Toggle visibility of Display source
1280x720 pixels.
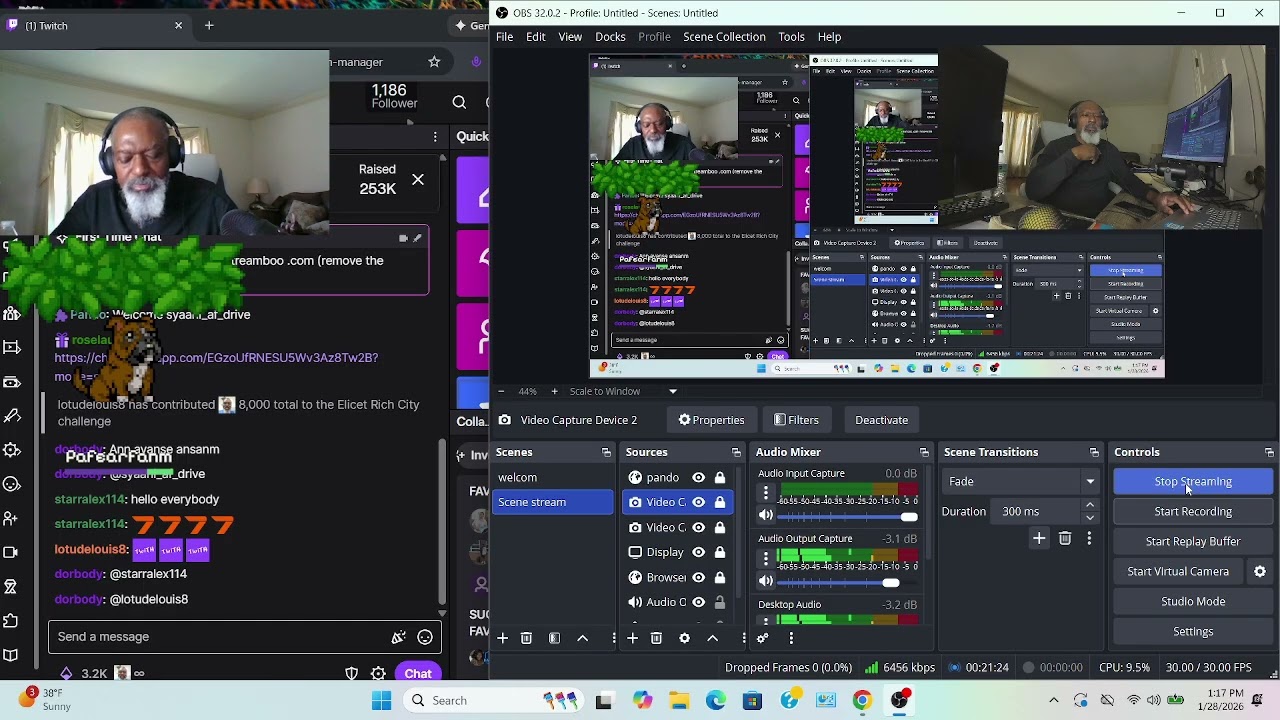pos(698,552)
